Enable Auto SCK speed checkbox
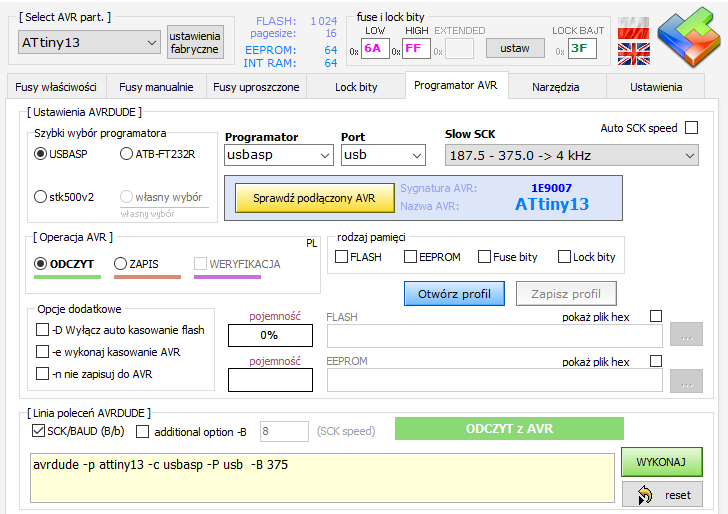This screenshot has height=514, width=728. tap(691, 128)
